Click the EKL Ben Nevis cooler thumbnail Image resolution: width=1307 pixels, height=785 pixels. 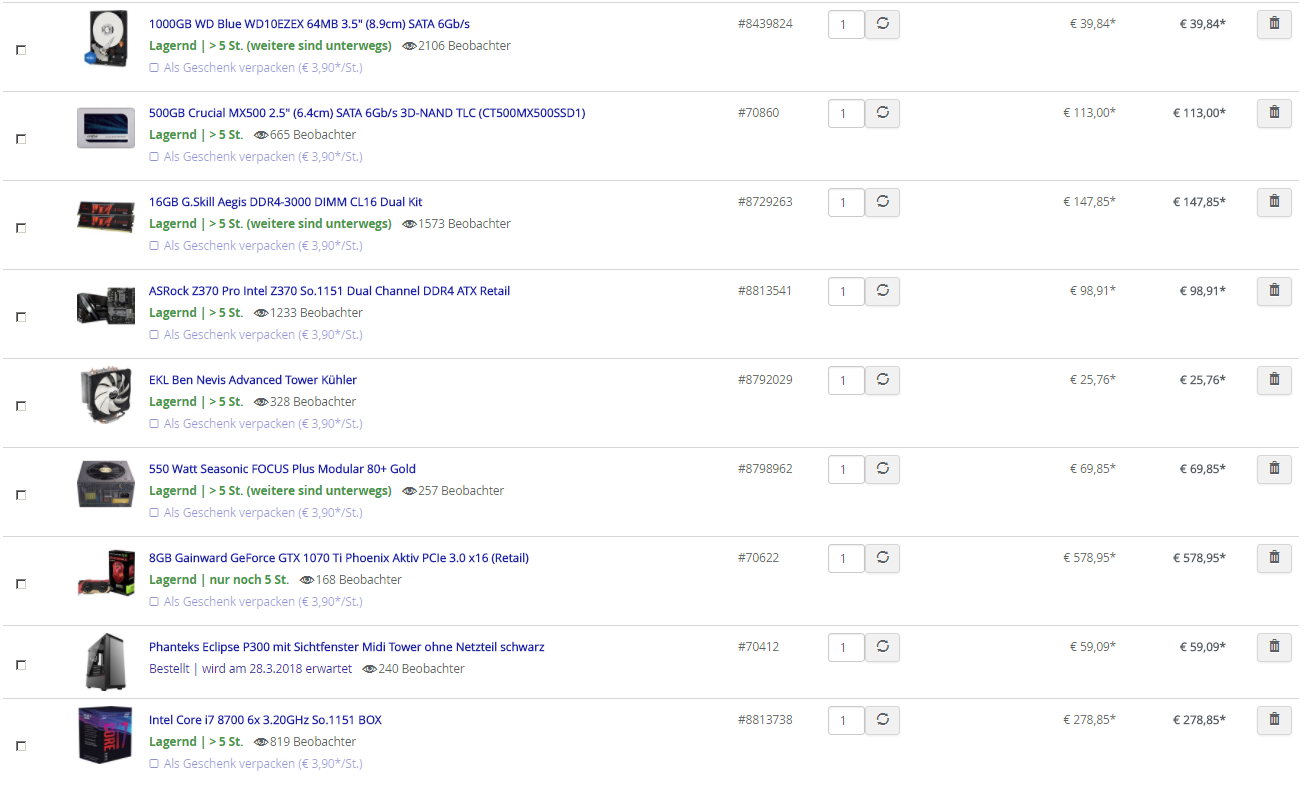(x=105, y=395)
